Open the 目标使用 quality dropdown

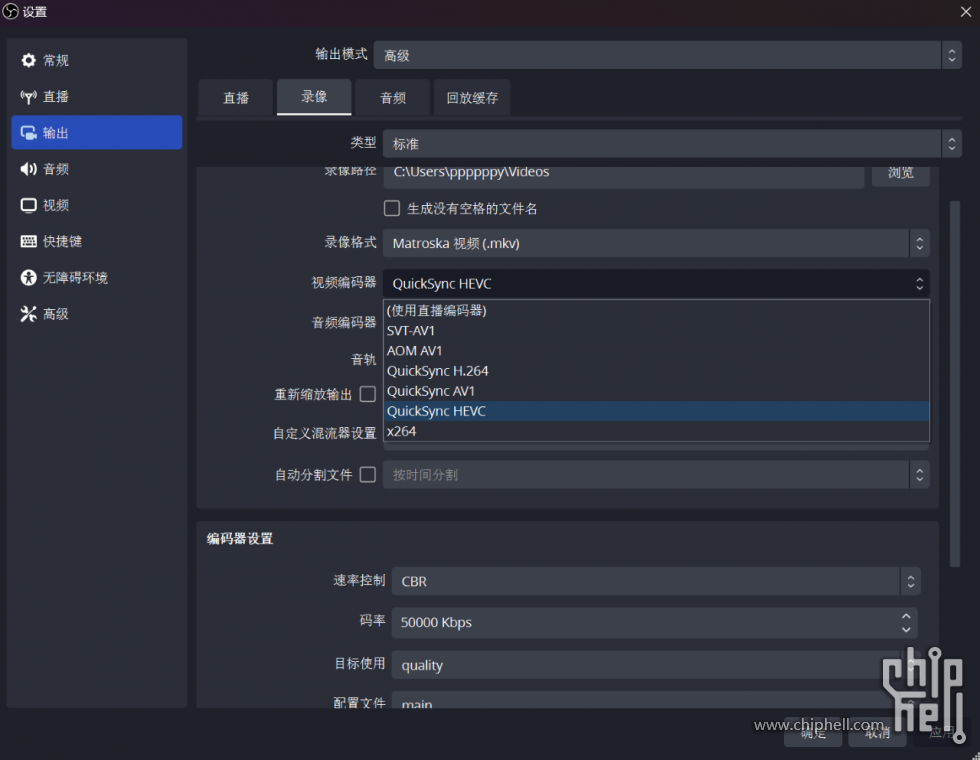(x=656, y=665)
